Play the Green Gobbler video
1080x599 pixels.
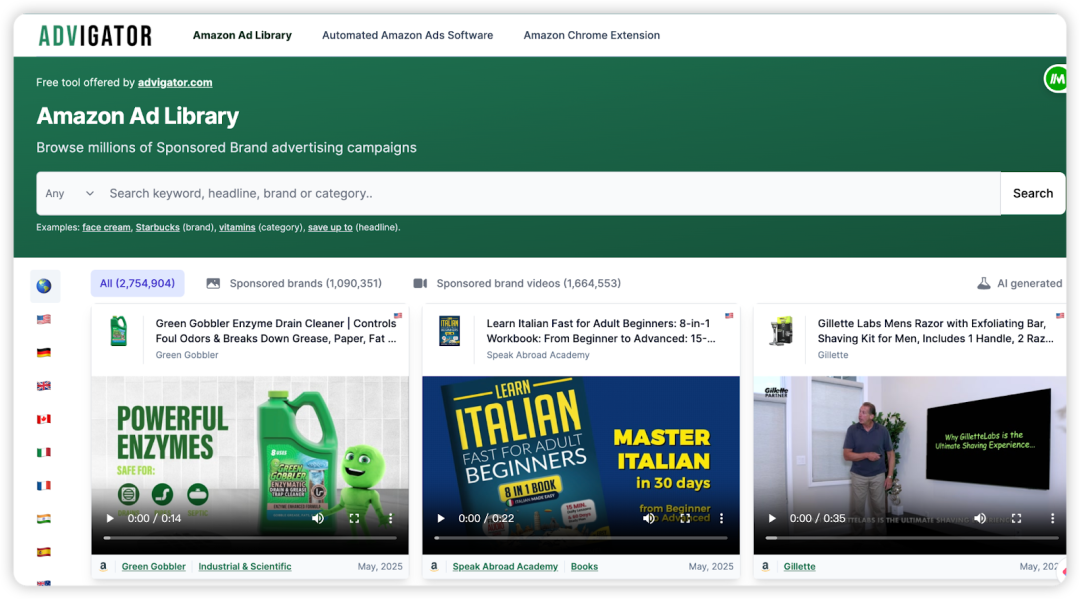(x=110, y=518)
